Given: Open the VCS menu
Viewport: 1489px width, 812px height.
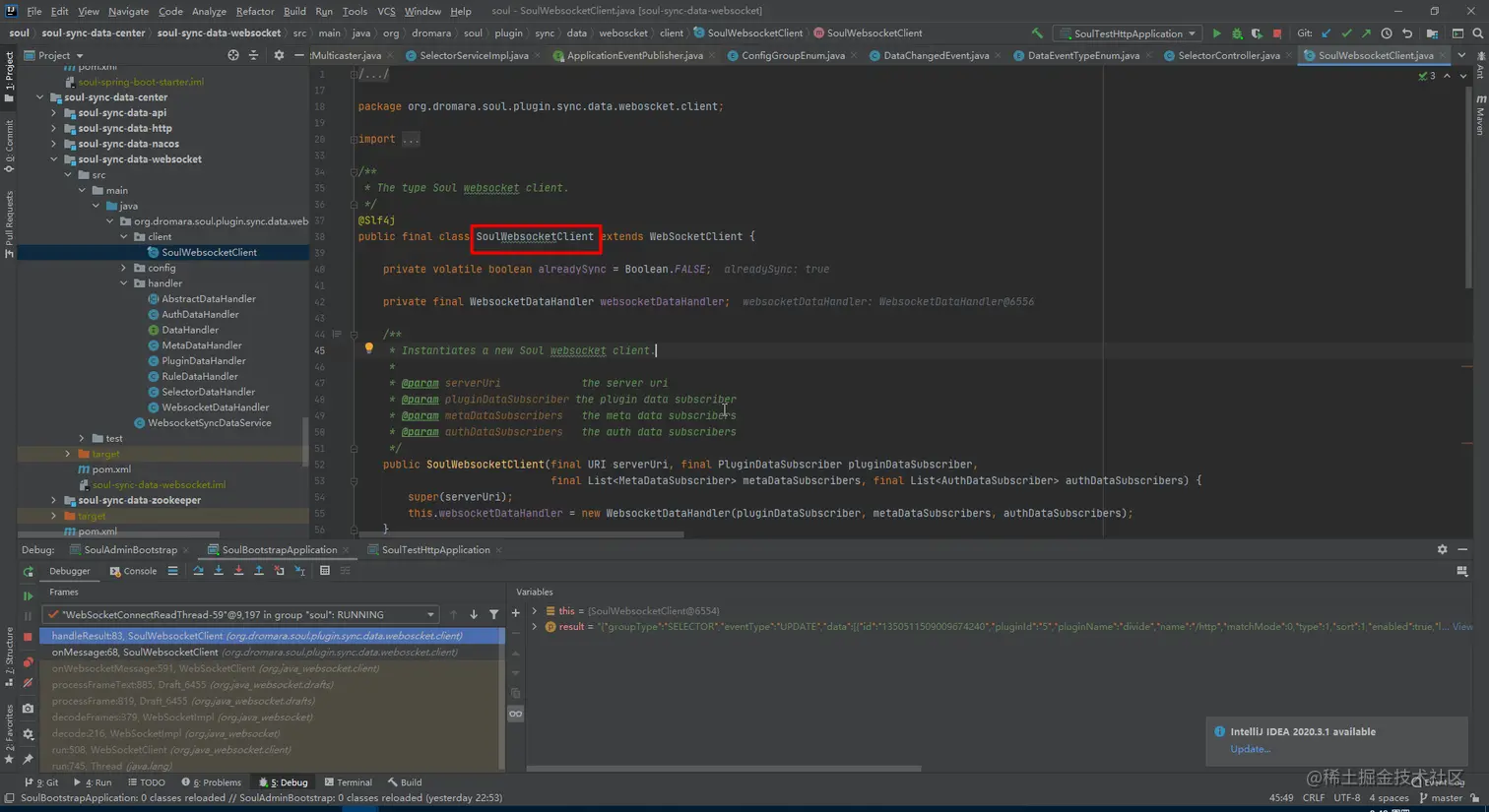Looking at the screenshot, I should click(x=386, y=11).
